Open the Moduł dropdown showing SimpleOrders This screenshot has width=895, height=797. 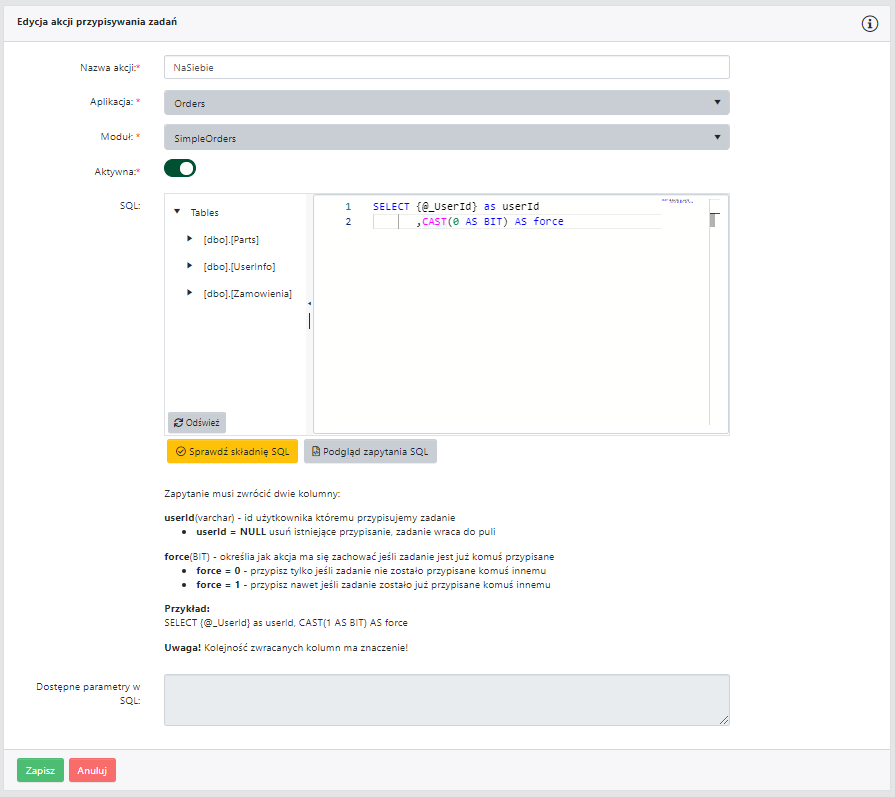(446, 138)
